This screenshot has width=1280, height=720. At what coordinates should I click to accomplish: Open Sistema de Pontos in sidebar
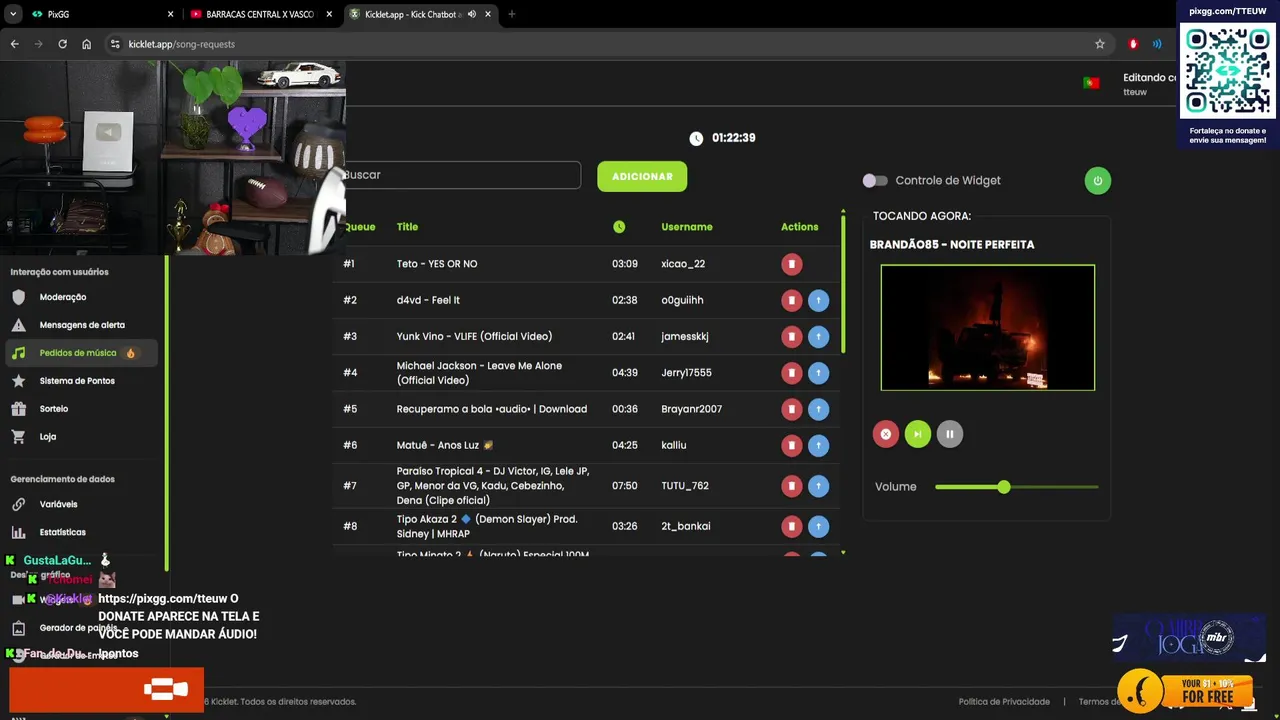(77, 381)
